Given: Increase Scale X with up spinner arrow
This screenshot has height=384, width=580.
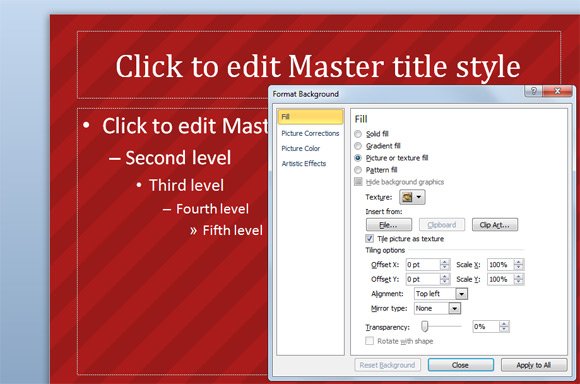Looking at the screenshot, I should (519, 262).
